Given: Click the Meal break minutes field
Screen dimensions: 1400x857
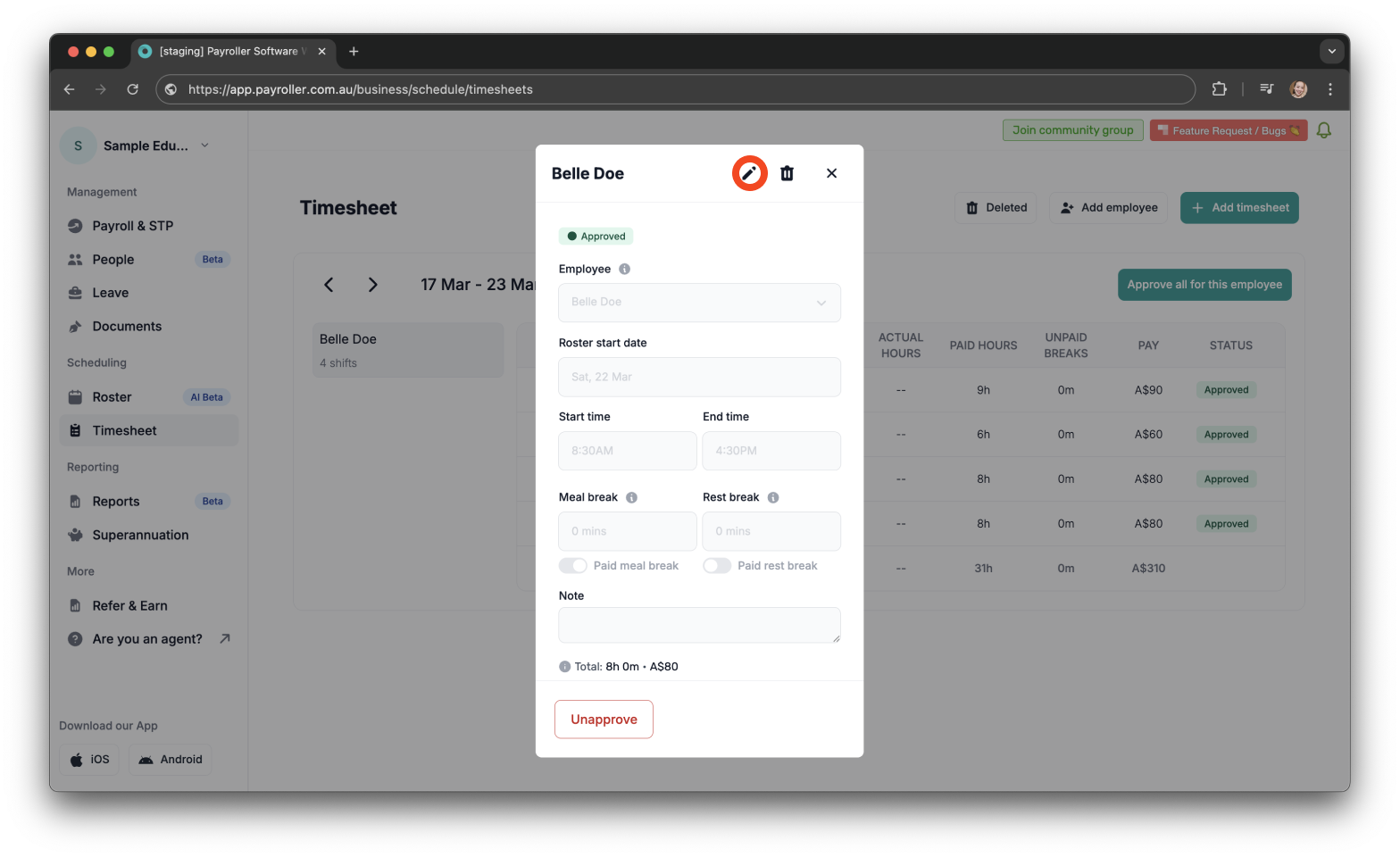Looking at the screenshot, I should [628, 531].
